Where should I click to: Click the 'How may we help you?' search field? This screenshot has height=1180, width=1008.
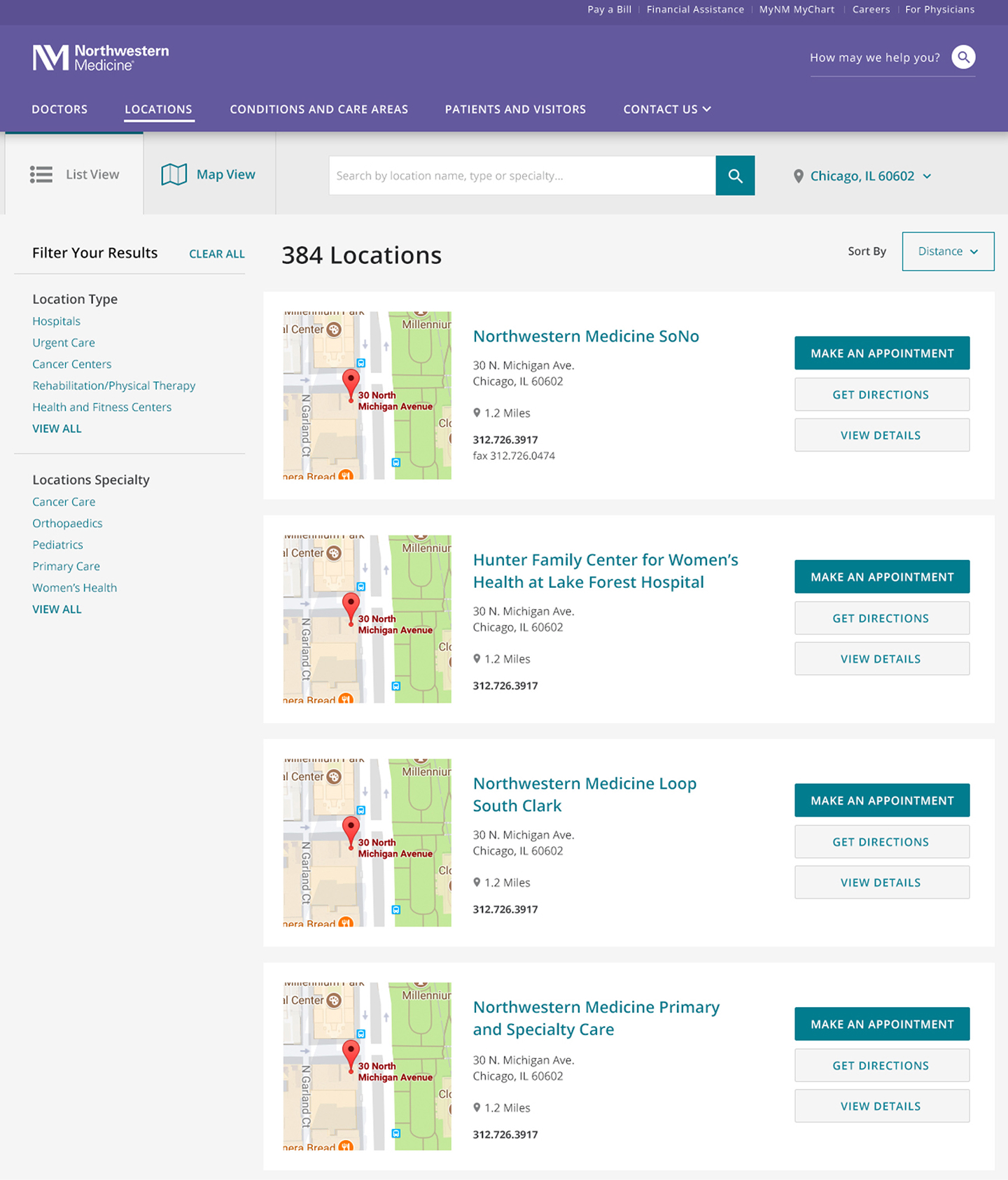click(x=875, y=57)
